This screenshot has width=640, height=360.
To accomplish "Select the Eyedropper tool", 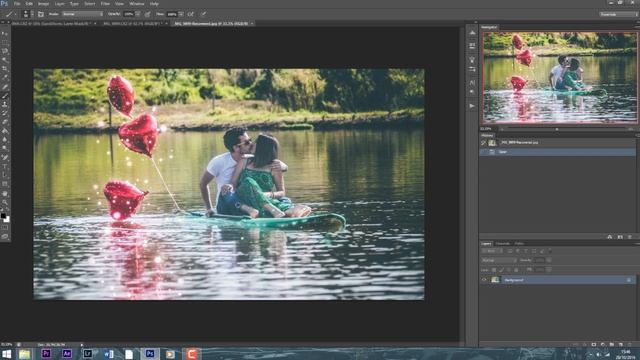I will click(5, 77).
